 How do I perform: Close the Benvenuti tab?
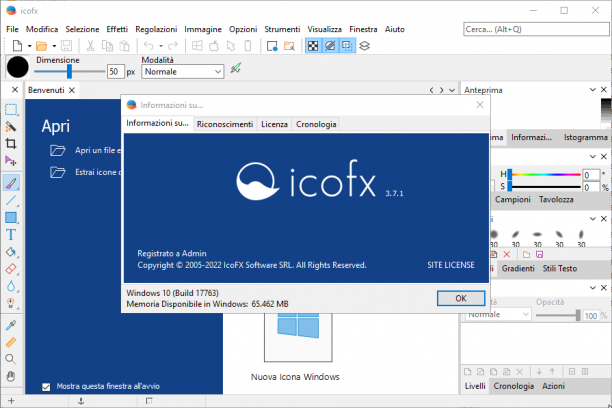click(72, 90)
